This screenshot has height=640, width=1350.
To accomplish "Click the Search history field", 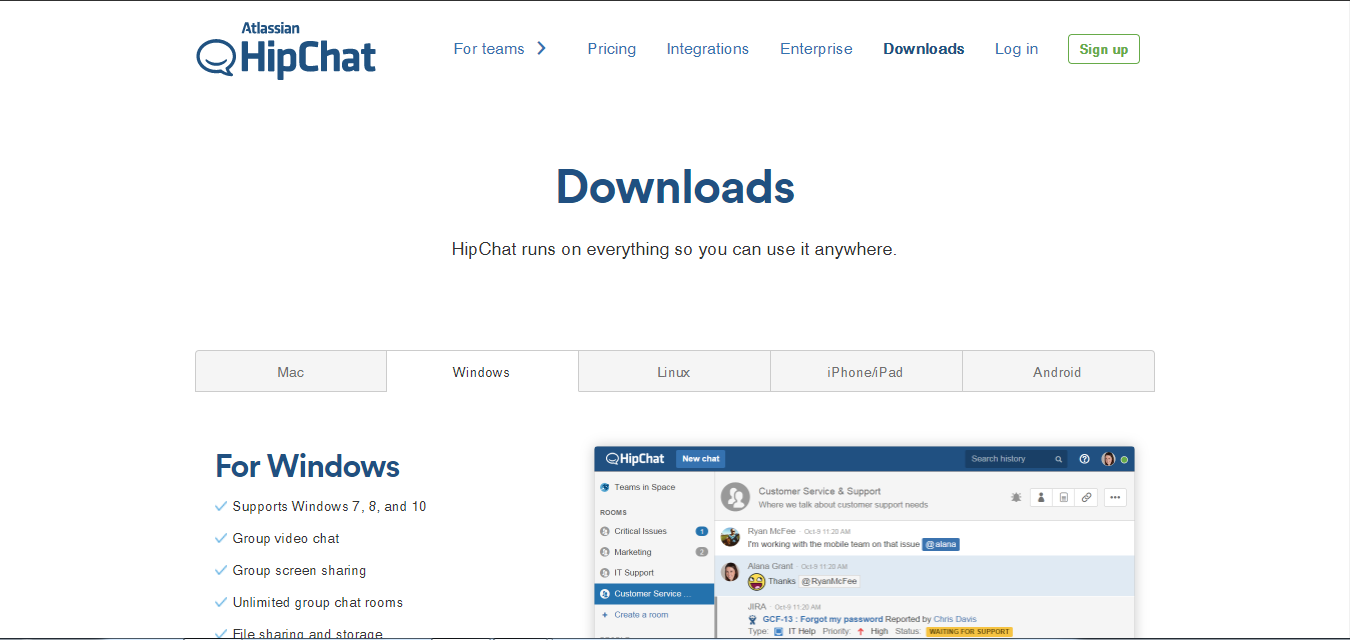I will (1010, 459).
